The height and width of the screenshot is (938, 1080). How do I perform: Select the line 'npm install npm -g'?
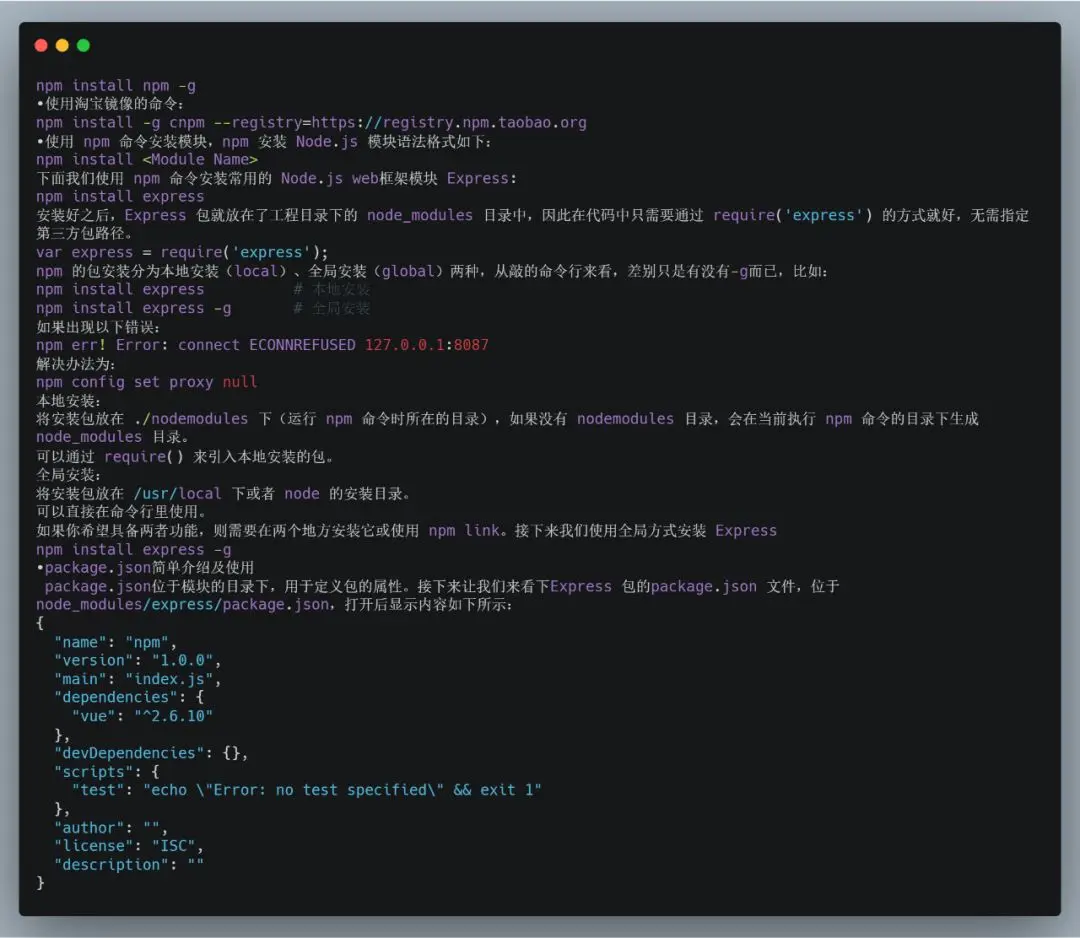[x=116, y=86]
